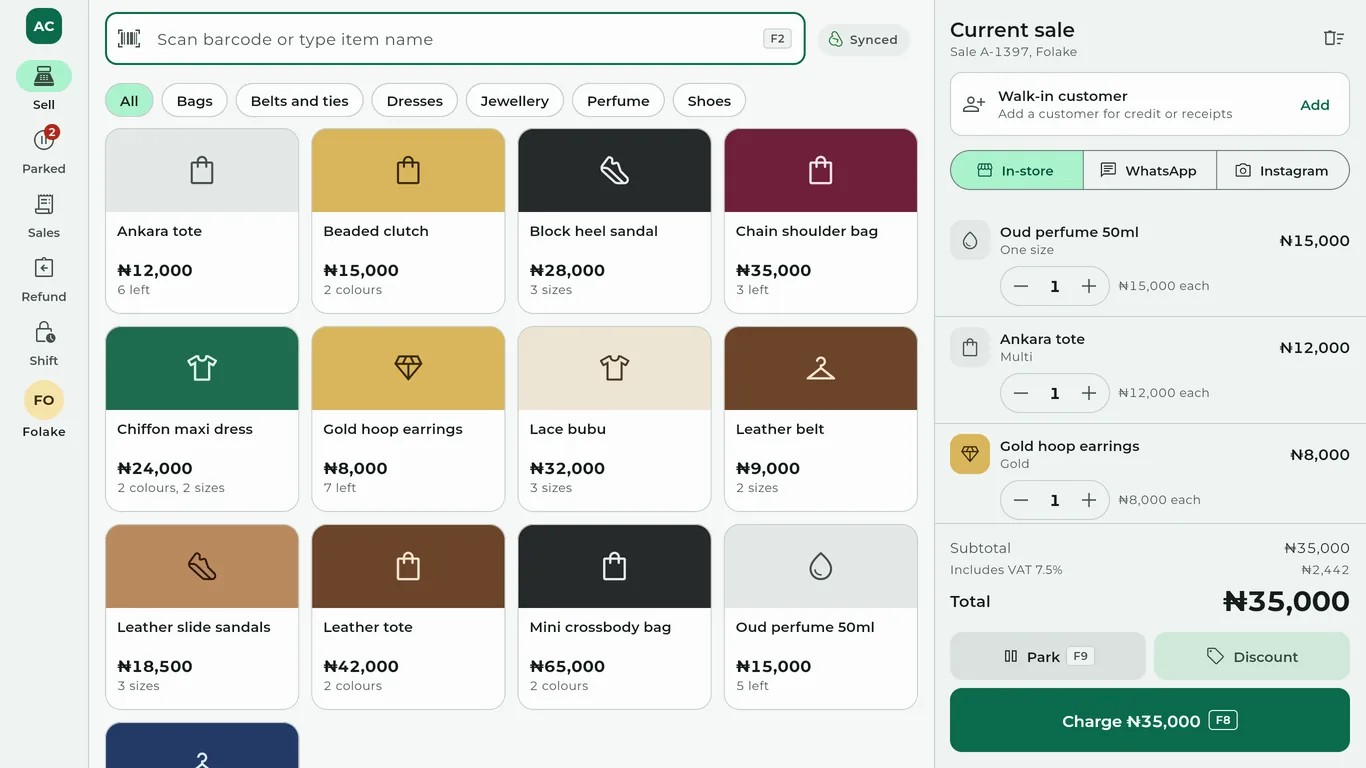The image size is (1366, 768).
Task: Select the WhatsApp sales channel
Action: [1150, 170]
